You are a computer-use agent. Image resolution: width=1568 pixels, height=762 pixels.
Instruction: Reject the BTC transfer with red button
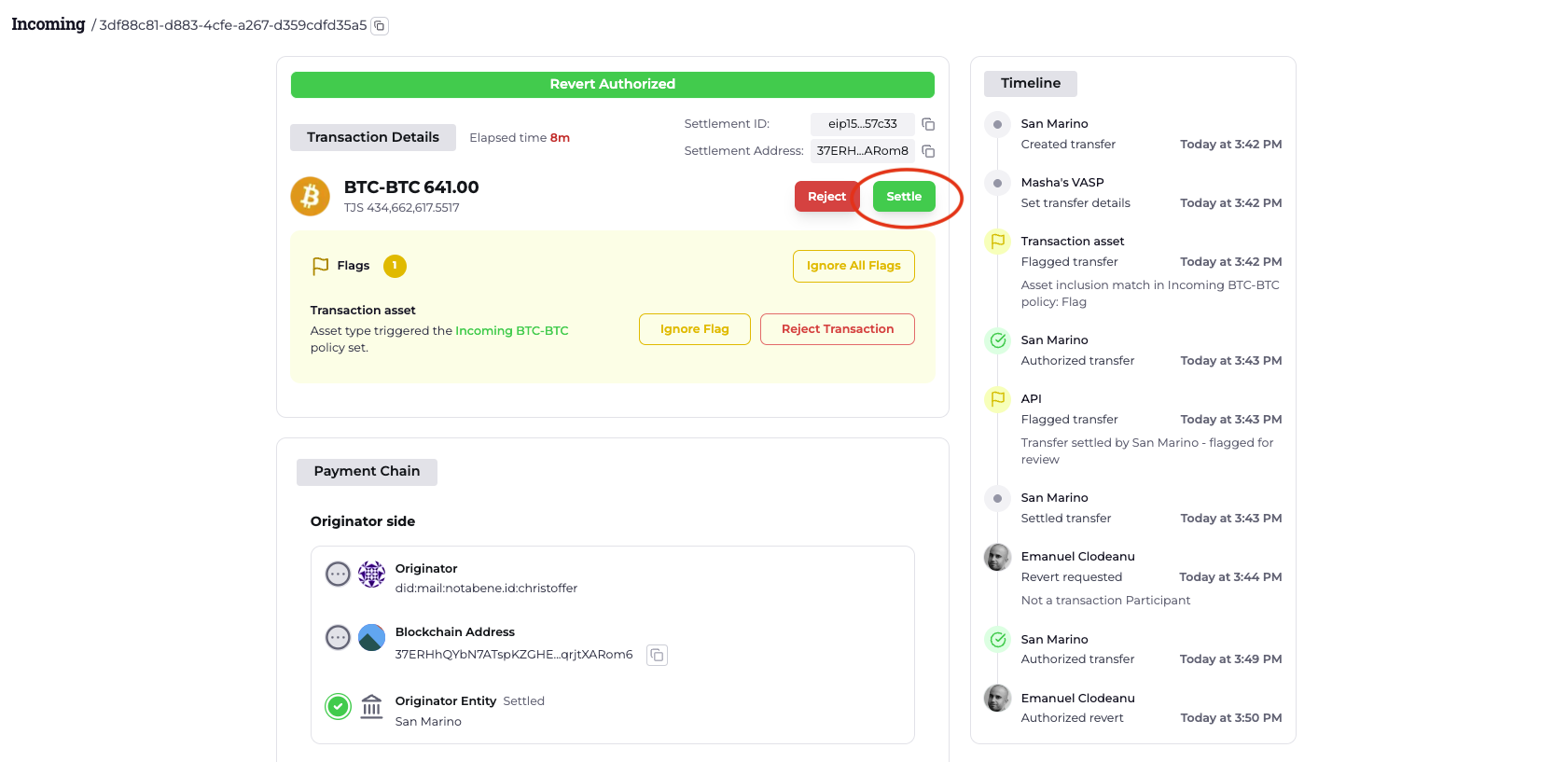click(826, 197)
